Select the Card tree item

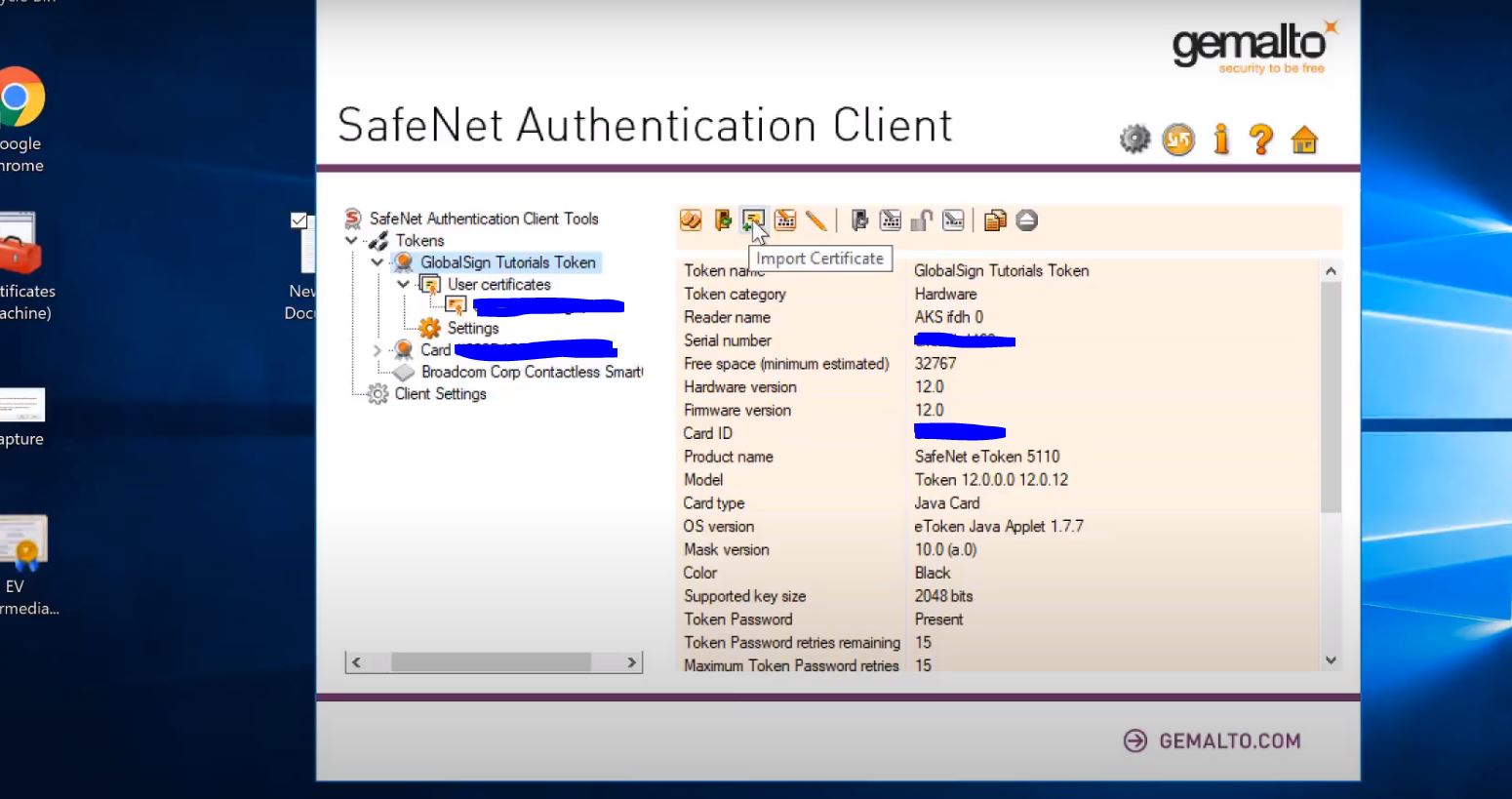[435, 349]
